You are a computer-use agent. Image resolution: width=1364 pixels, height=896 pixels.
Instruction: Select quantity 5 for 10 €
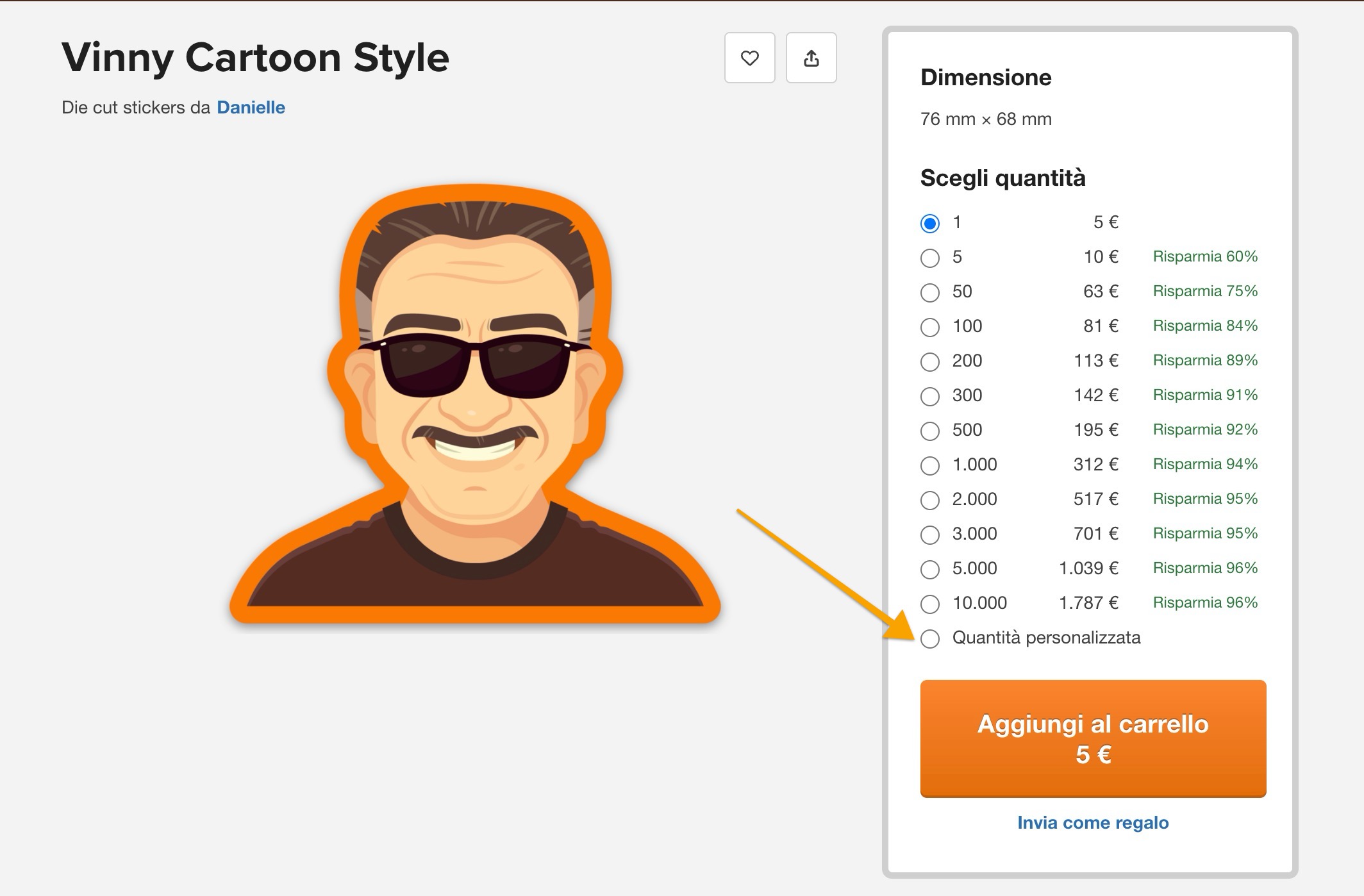pyautogui.click(x=929, y=258)
